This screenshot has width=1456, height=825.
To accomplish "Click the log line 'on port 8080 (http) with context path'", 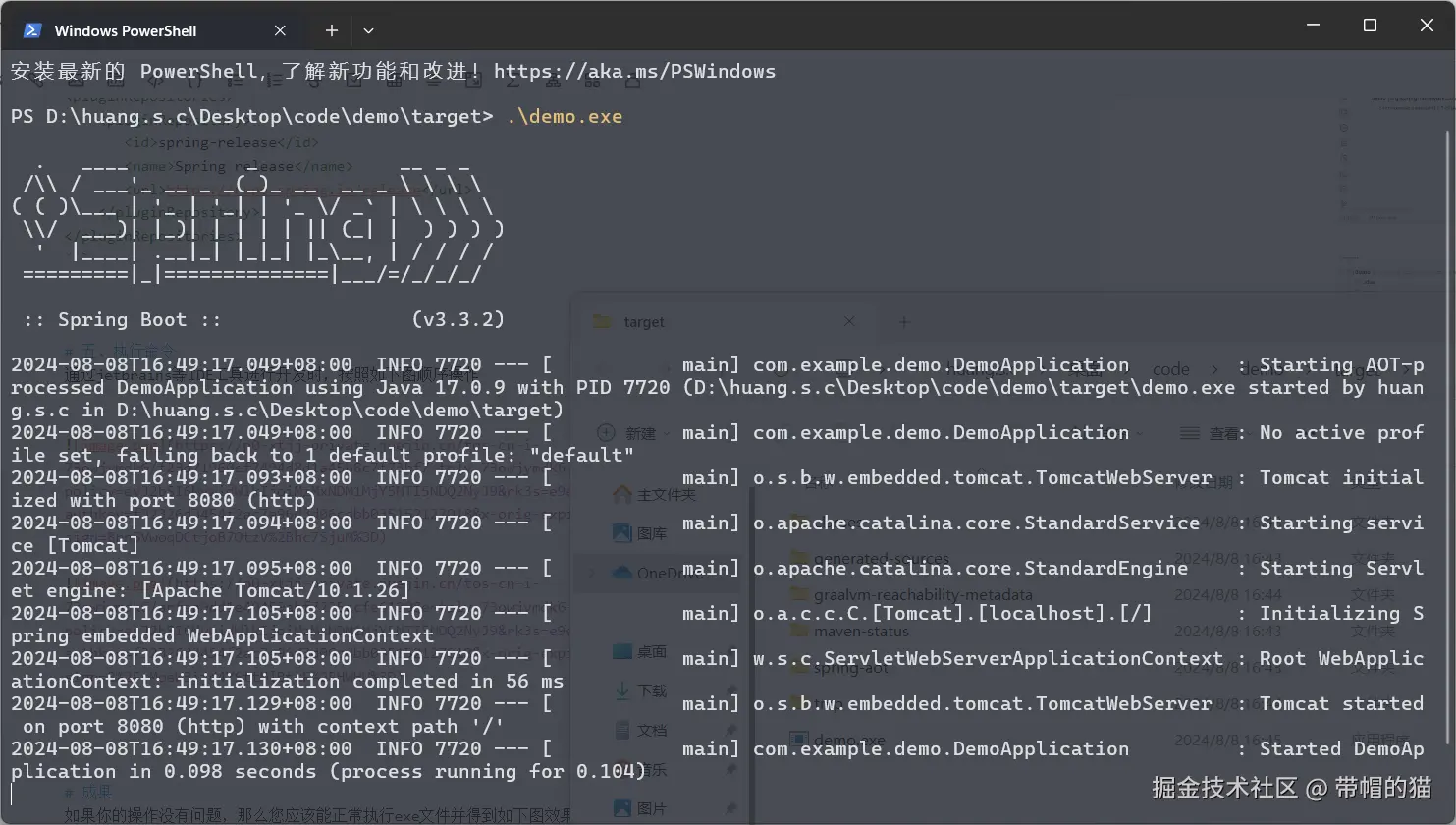I will pos(262,726).
